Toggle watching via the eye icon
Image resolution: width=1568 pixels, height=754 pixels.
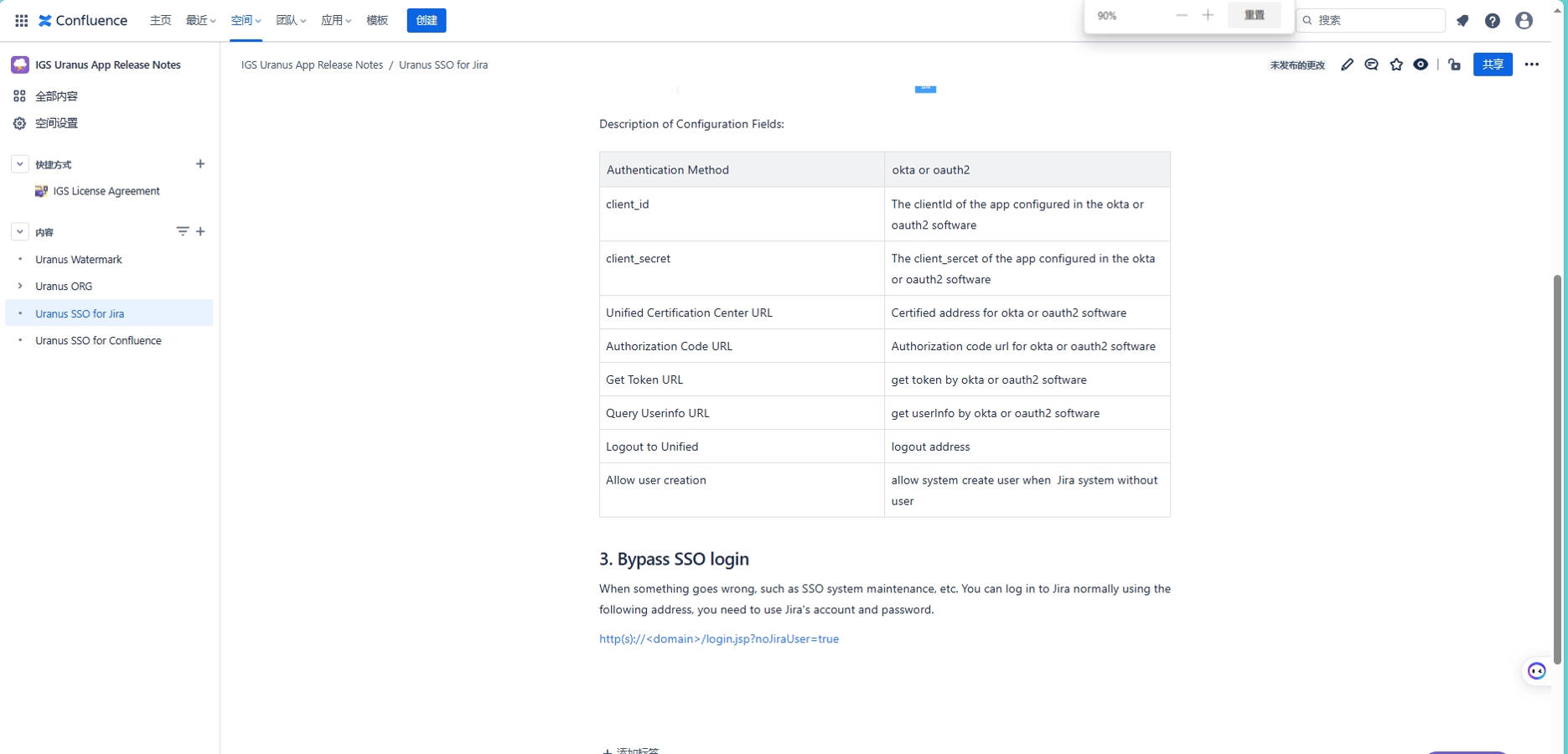tap(1421, 64)
